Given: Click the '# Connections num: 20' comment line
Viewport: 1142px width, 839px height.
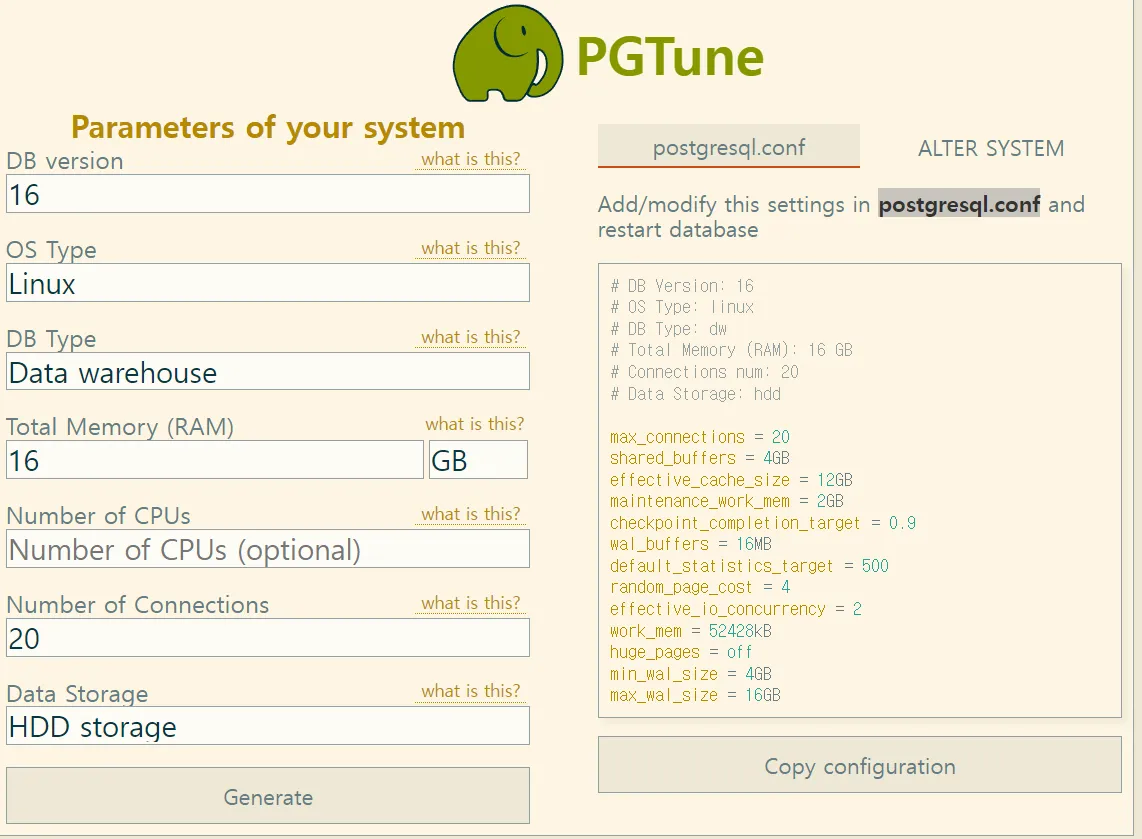Looking at the screenshot, I should tap(705, 371).
